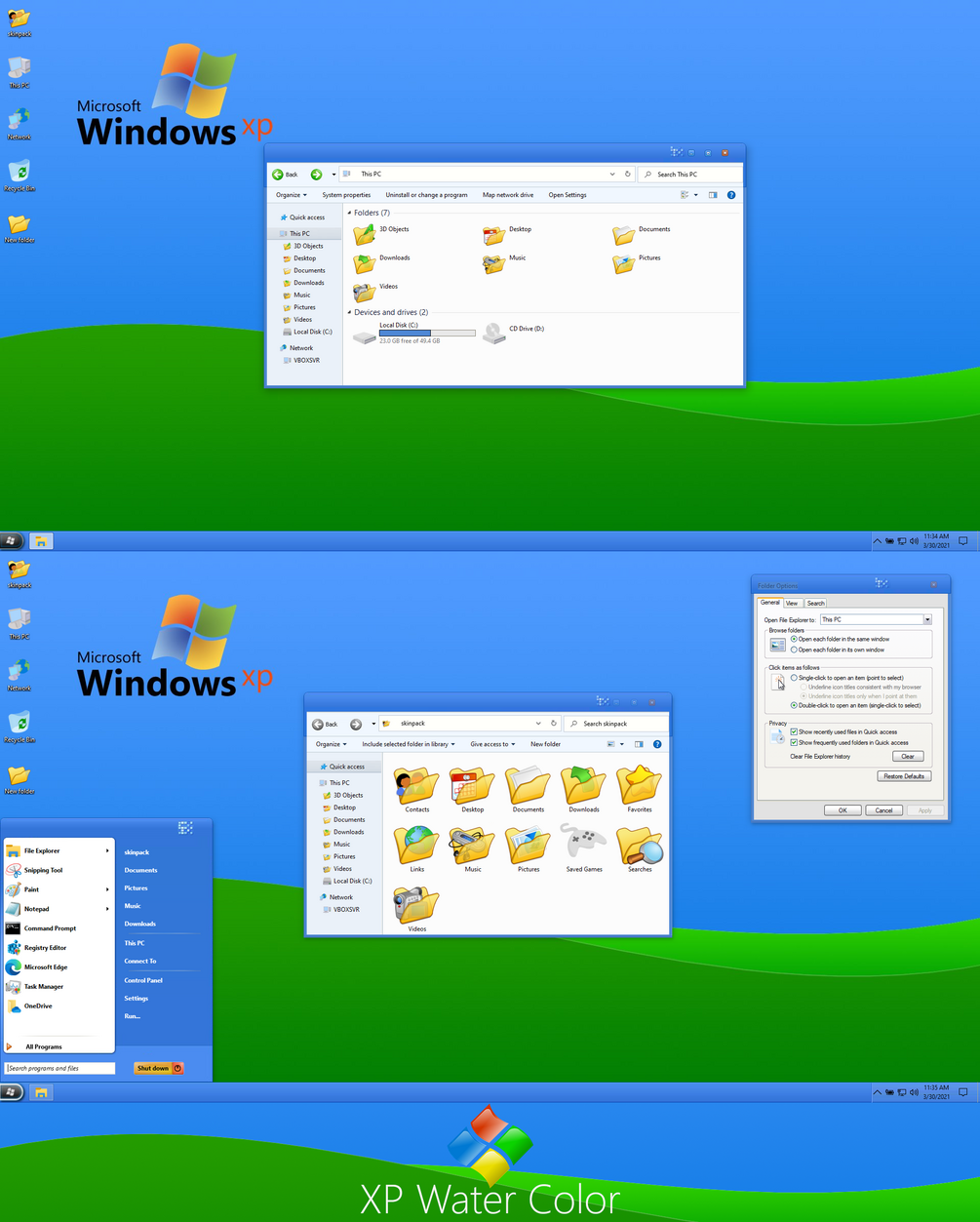The width and height of the screenshot is (980, 1222).
Task: Open OneDrive from Start menu
Action: pyautogui.click(x=38, y=1005)
